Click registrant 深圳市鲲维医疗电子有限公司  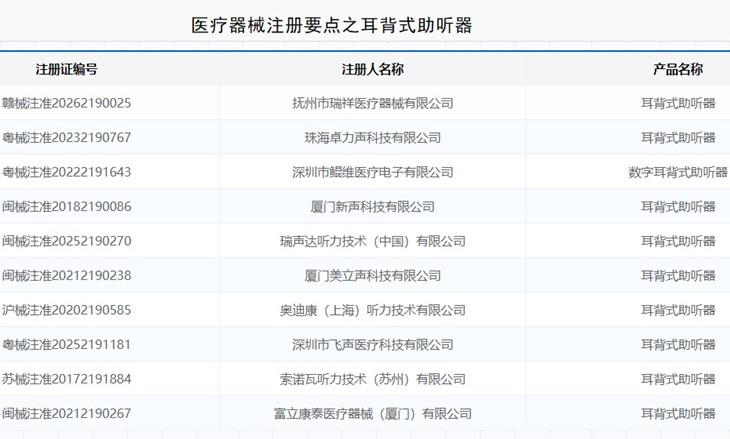[x=372, y=172]
